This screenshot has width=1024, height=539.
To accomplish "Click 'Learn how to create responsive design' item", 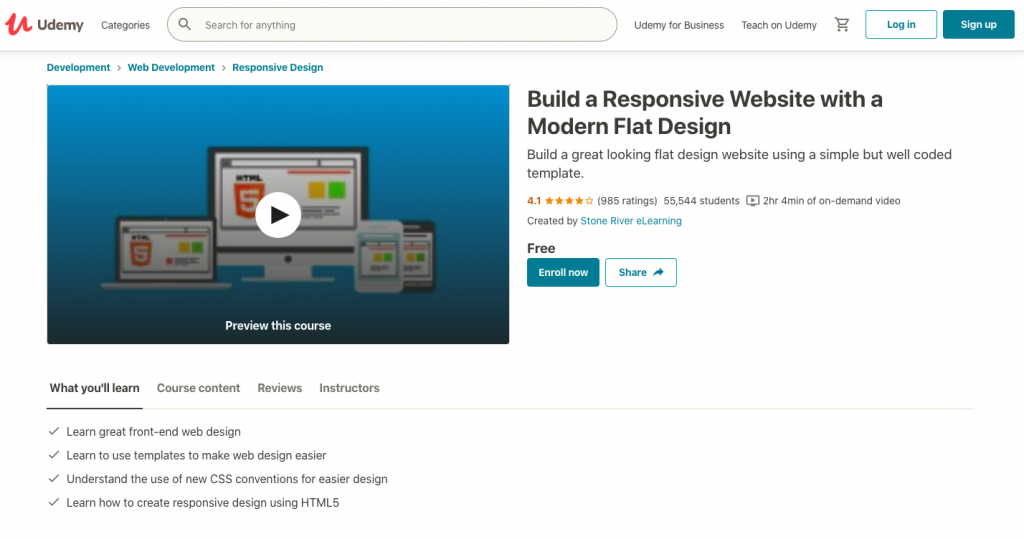I will click(202, 502).
